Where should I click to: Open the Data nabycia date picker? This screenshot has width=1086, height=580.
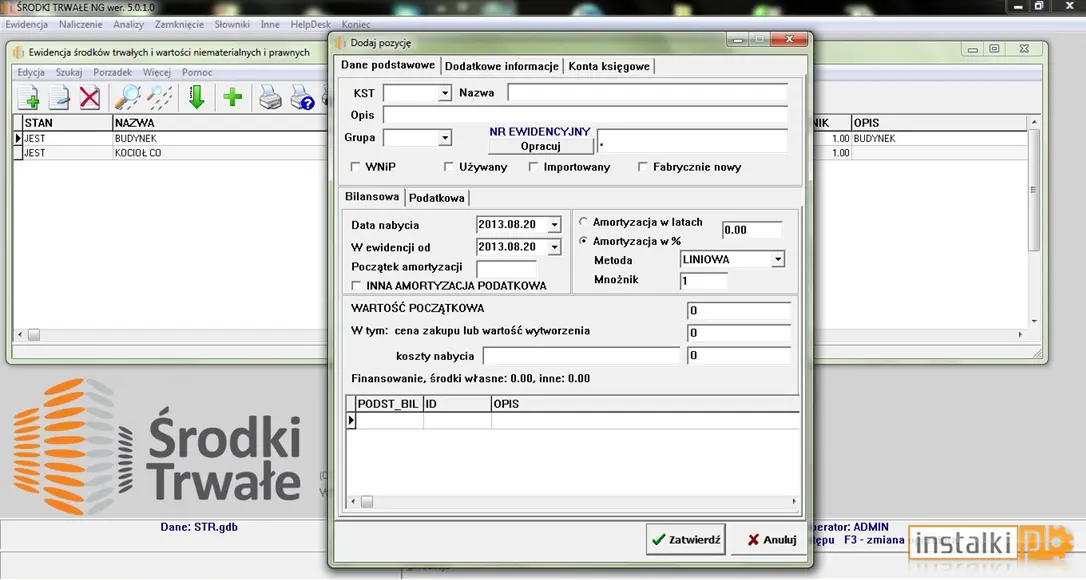554,225
